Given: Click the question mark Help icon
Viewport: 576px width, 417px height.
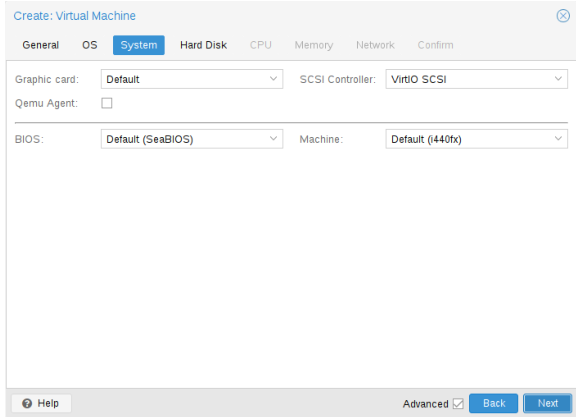Looking at the screenshot, I should coord(27,403).
